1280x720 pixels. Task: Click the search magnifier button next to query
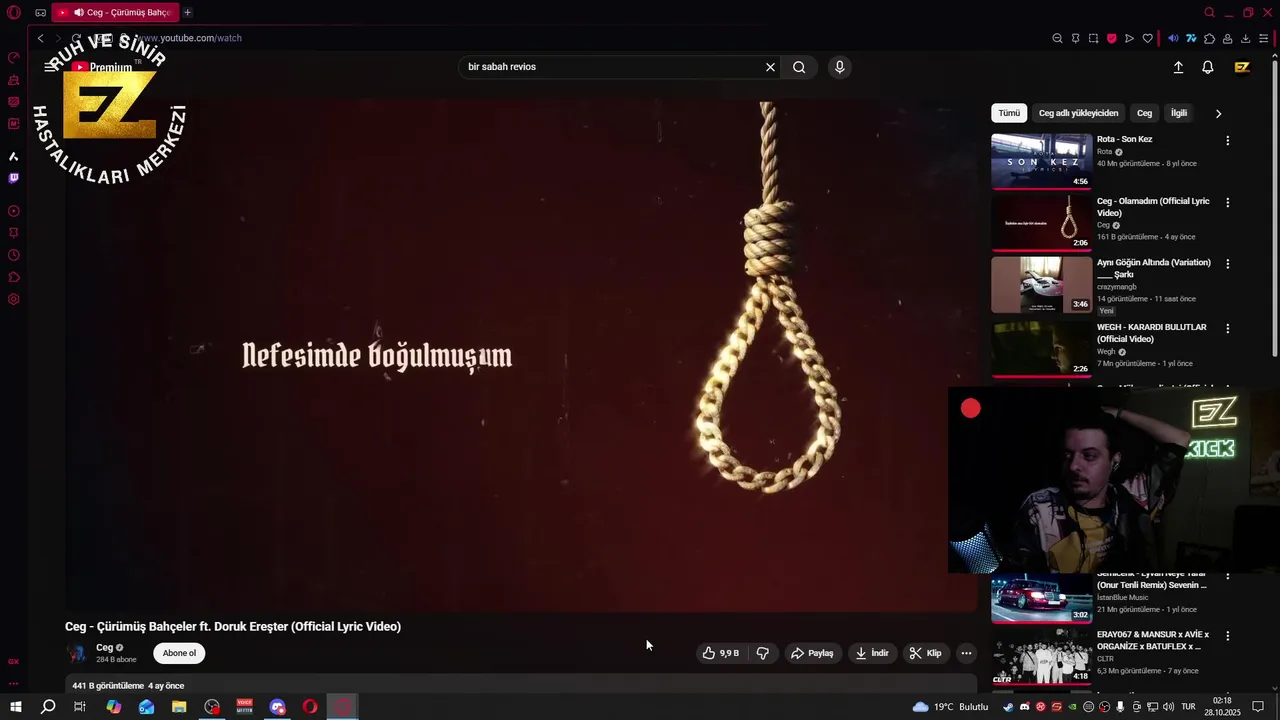(x=799, y=67)
